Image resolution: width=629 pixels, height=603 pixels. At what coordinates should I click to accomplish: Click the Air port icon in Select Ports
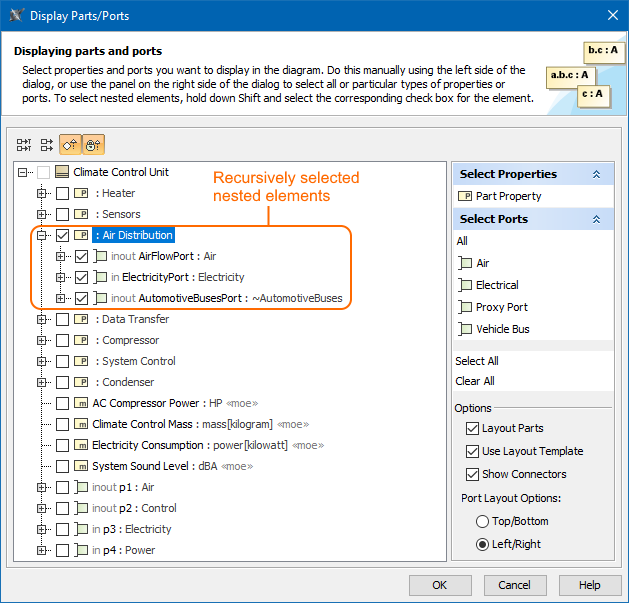[465, 263]
